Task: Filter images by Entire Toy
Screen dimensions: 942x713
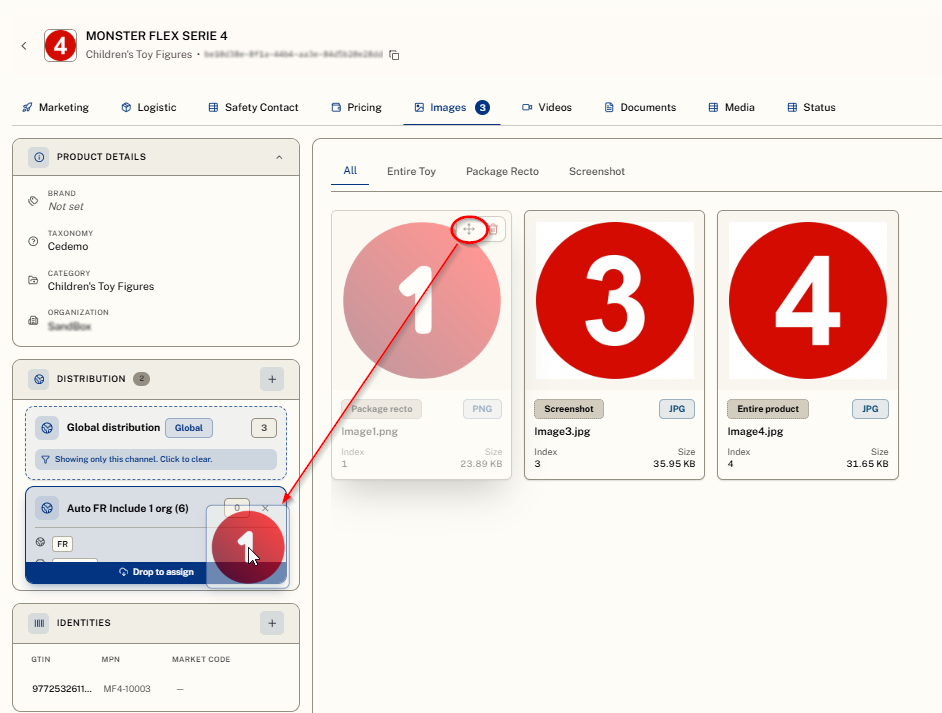Action: (x=412, y=171)
